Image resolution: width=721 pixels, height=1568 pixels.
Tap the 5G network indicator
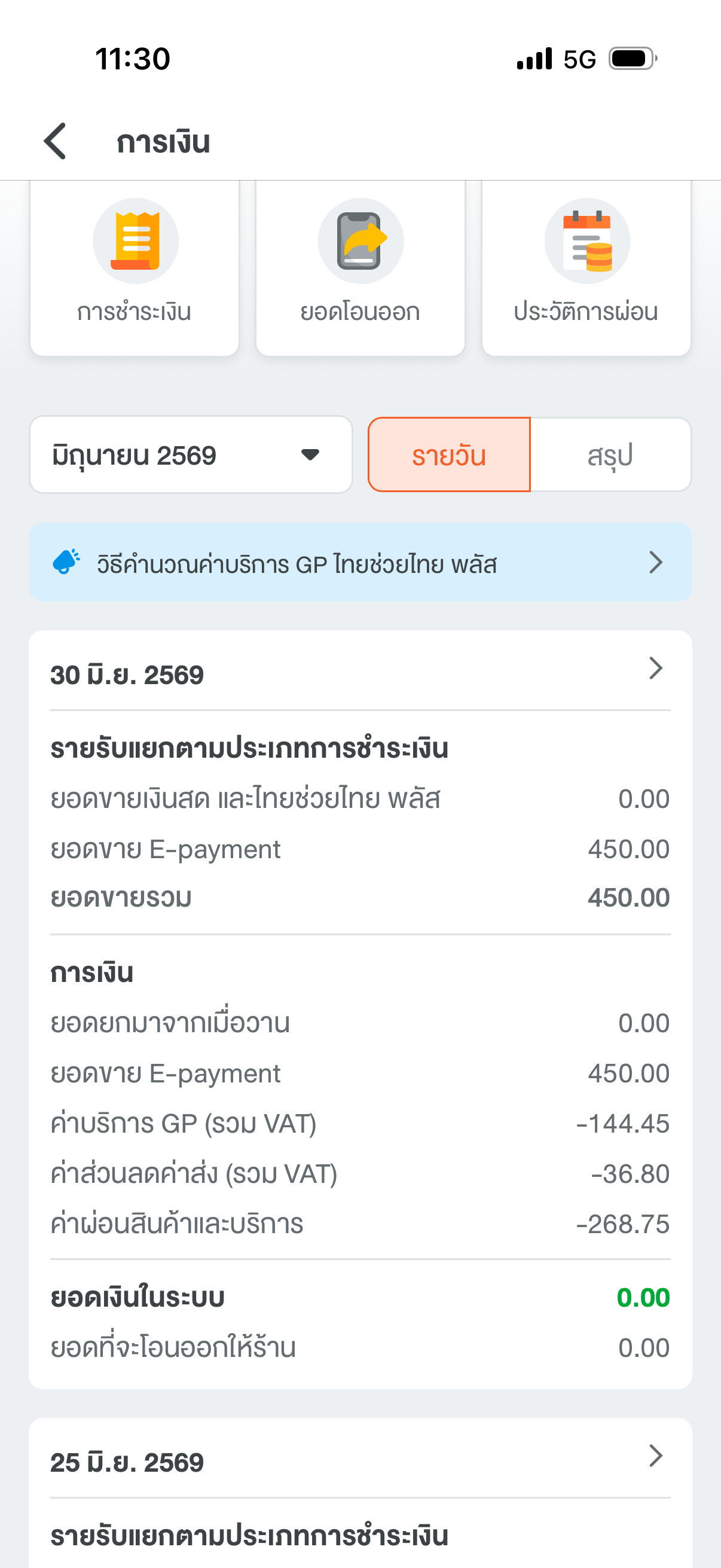[579, 60]
